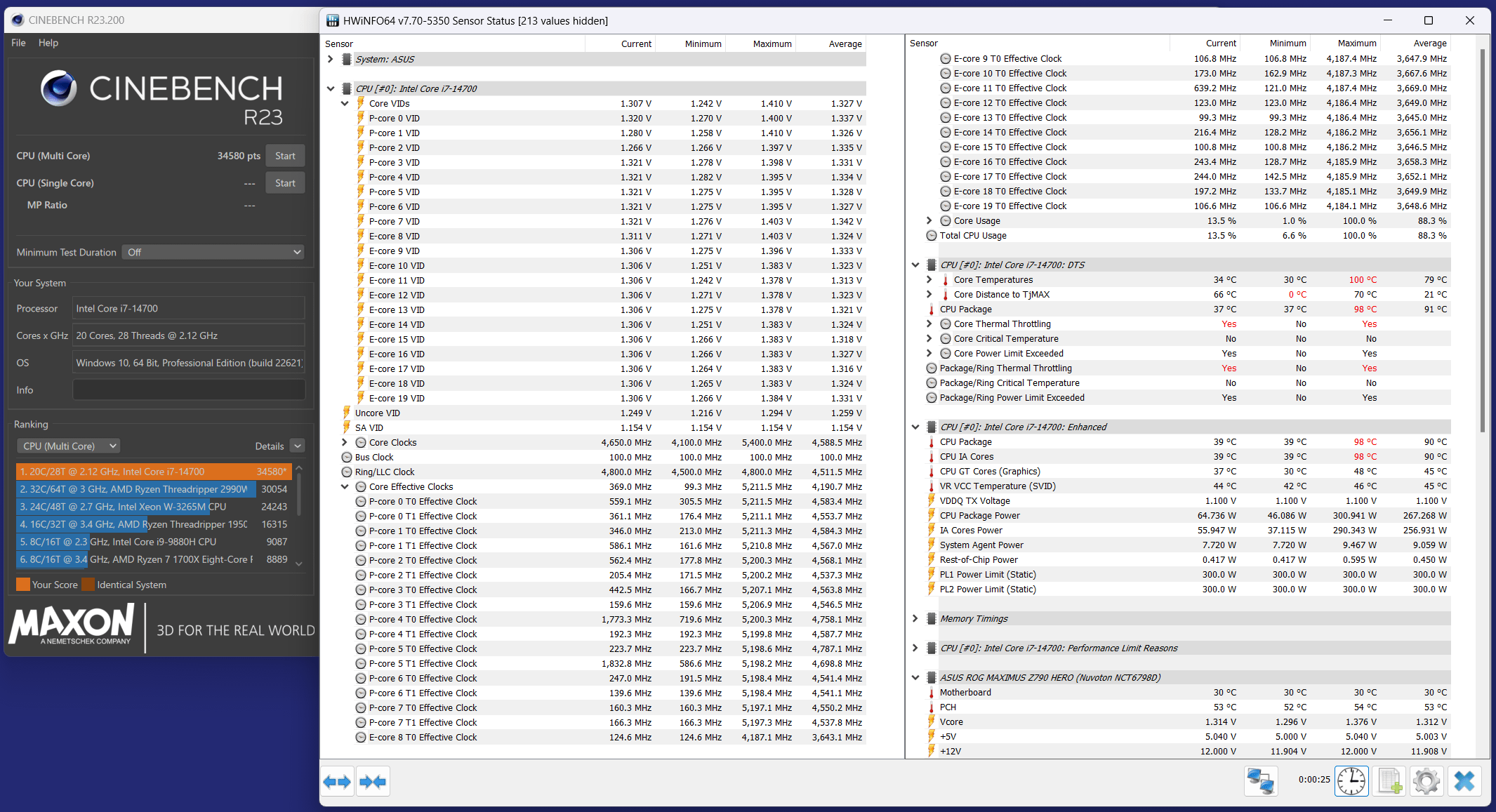Screen dimensions: 1496x812
Task: Open the remote network monitoring icon
Action: [1261, 780]
